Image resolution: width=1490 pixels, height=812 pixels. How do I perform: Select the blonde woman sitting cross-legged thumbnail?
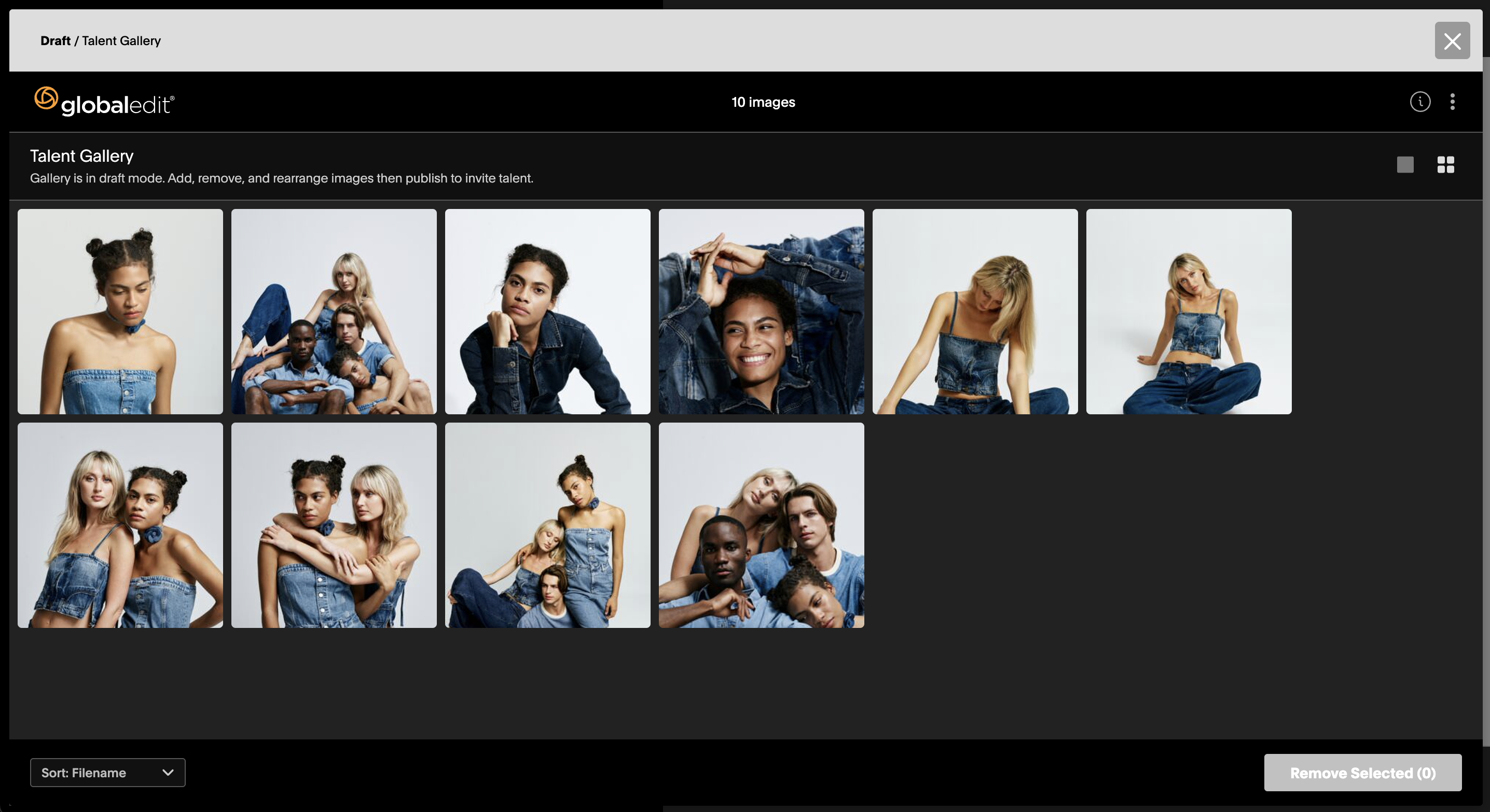tap(1189, 312)
